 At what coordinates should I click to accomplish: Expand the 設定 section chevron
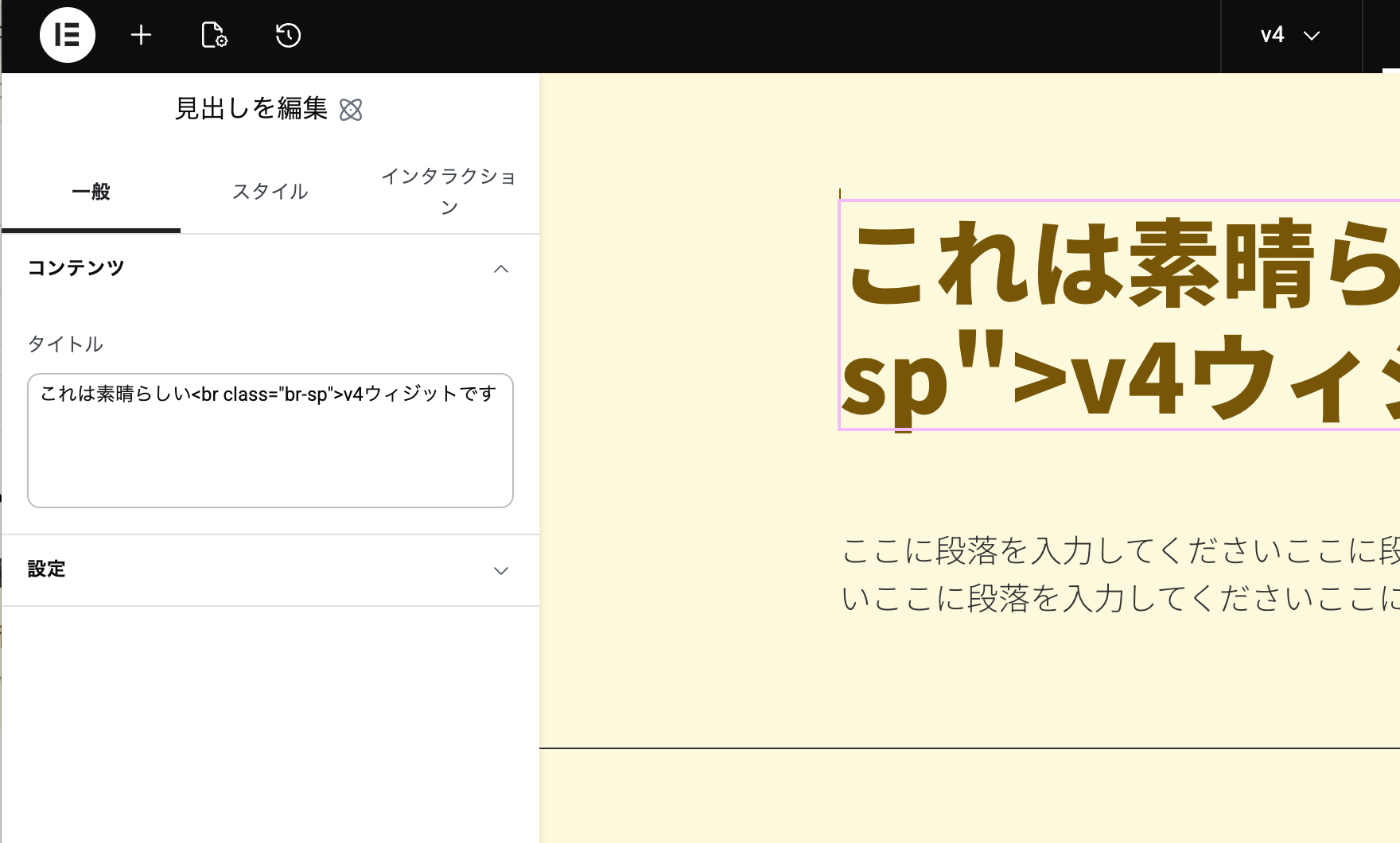click(500, 570)
